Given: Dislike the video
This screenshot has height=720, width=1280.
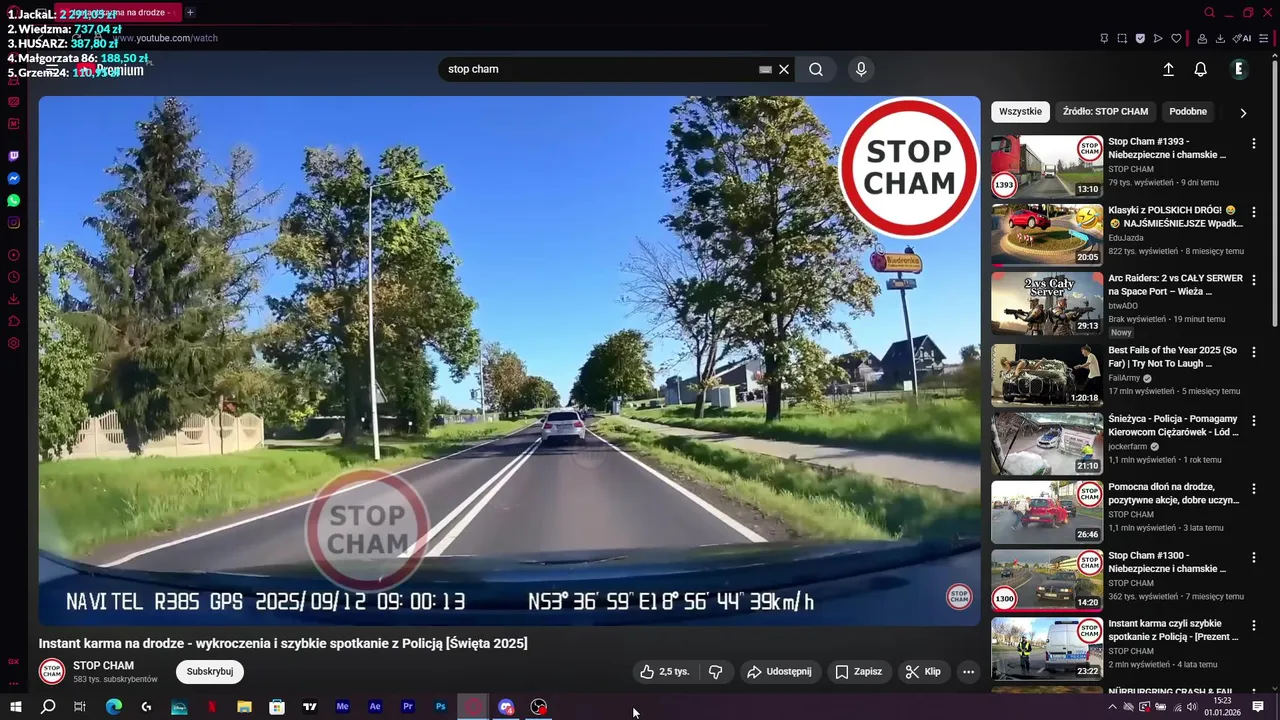Looking at the screenshot, I should point(716,672).
